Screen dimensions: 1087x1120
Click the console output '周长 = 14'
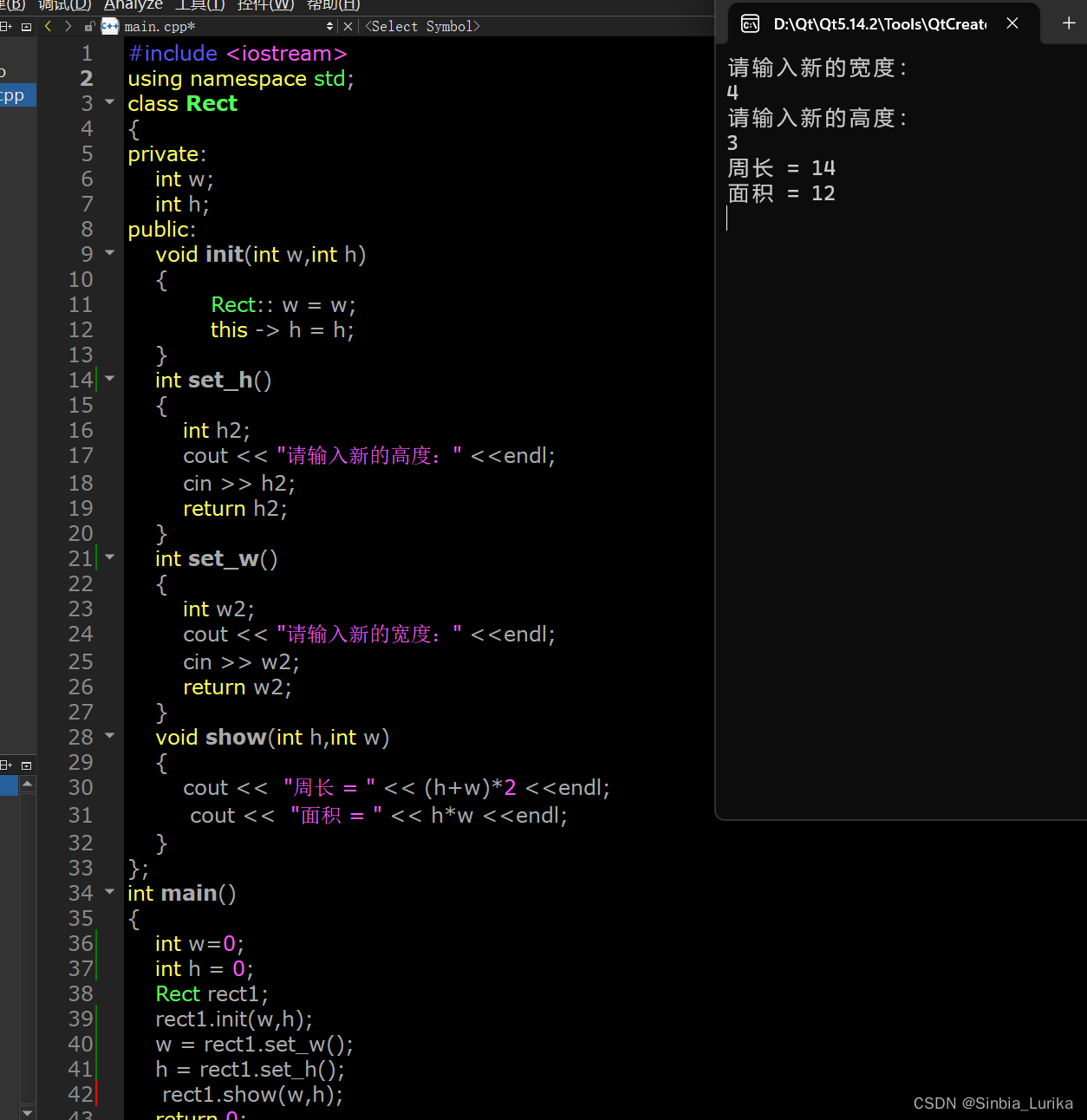[x=782, y=168]
